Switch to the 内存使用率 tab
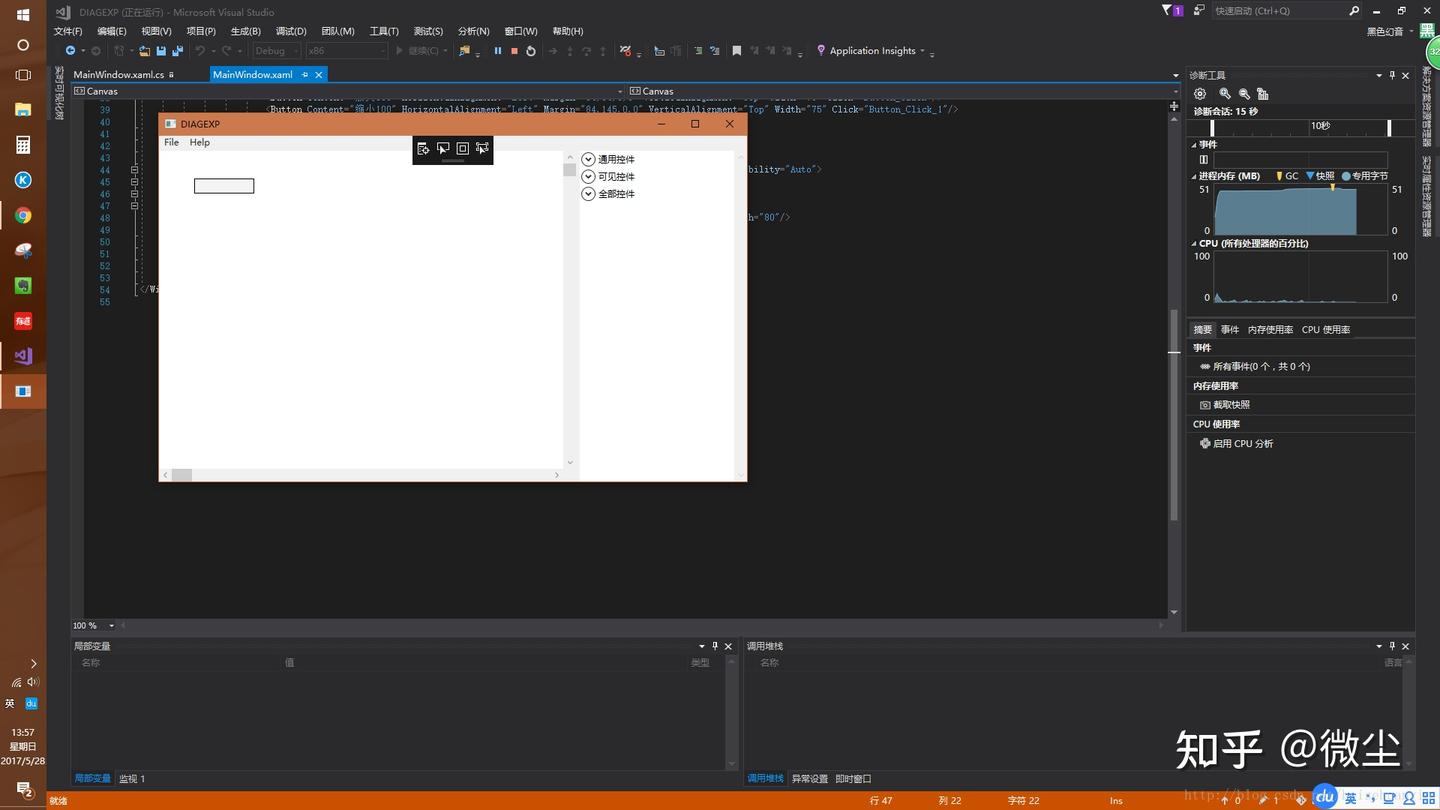 (1270, 330)
